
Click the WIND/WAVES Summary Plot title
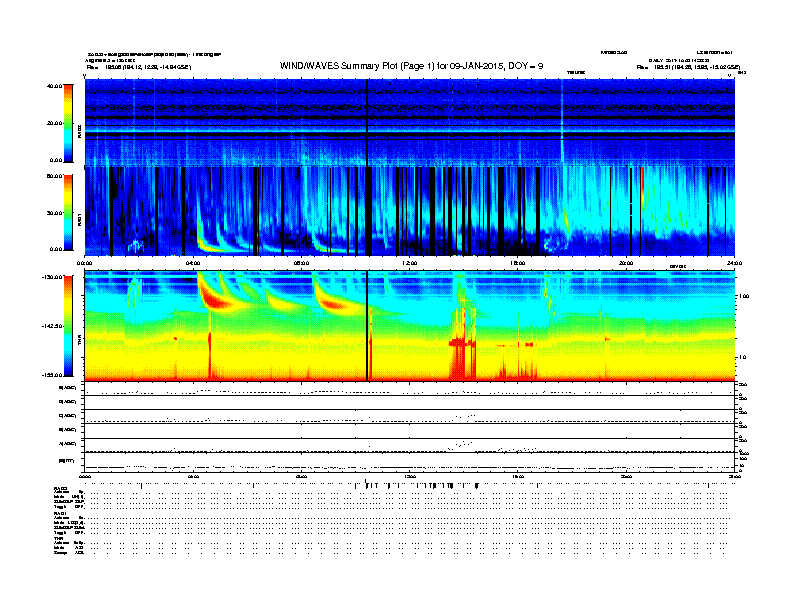pyautogui.click(x=411, y=66)
